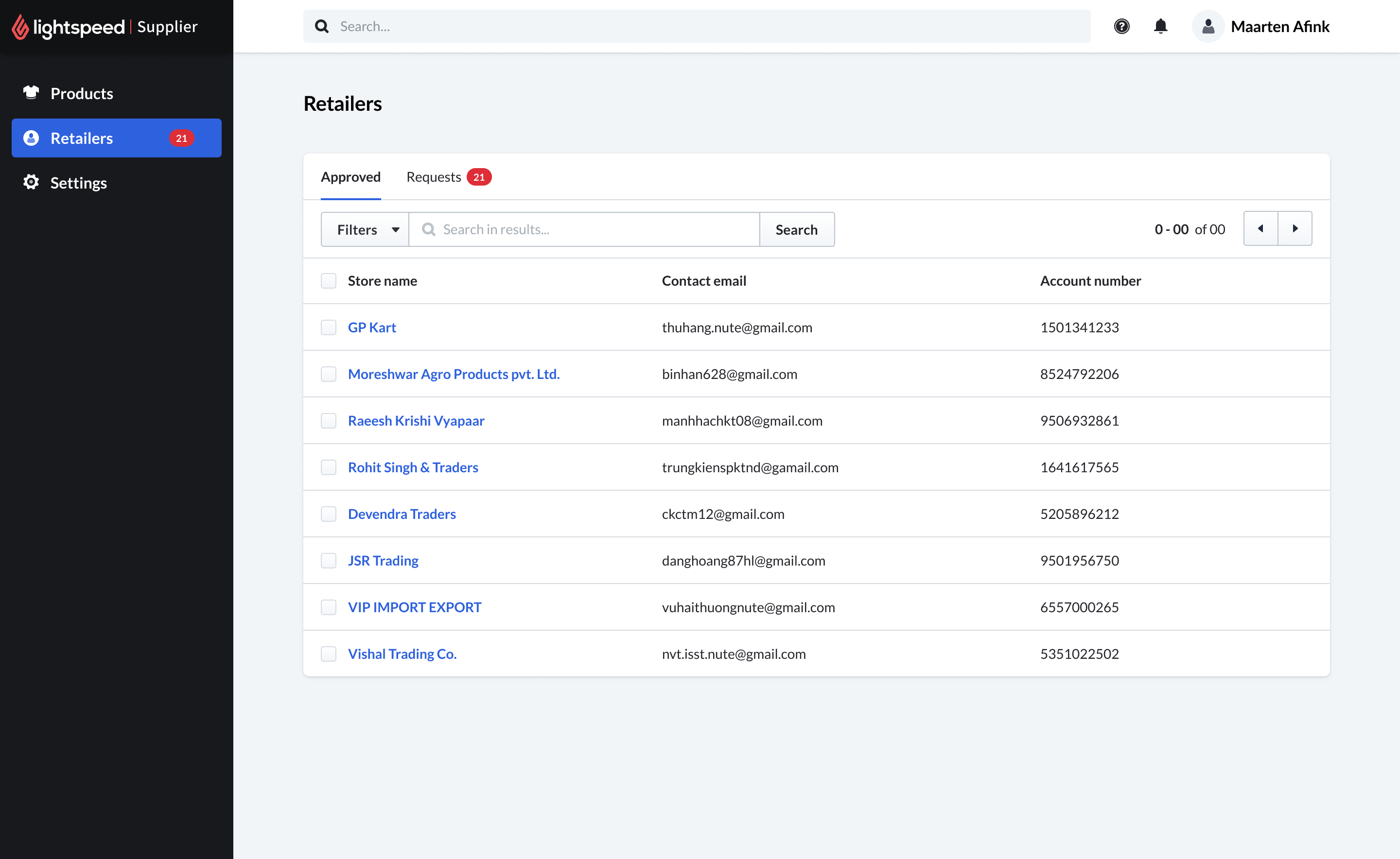Switch to the Approved tab
This screenshot has width=1400, height=859.
350,177
